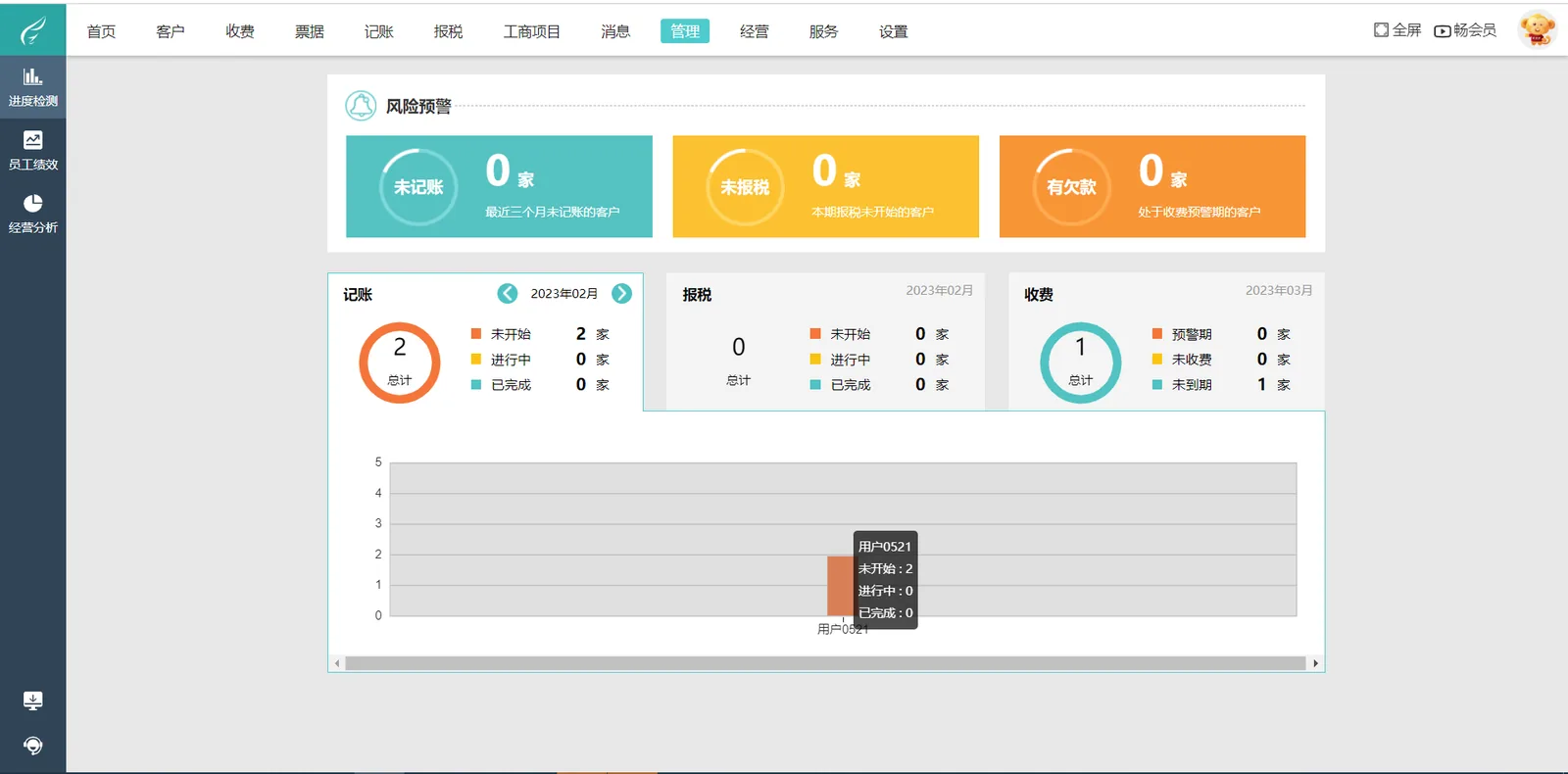The image size is (1568, 774).
Task: Open the 未报税 risk card
Action: pyautogui.click(x=826, y=186)
